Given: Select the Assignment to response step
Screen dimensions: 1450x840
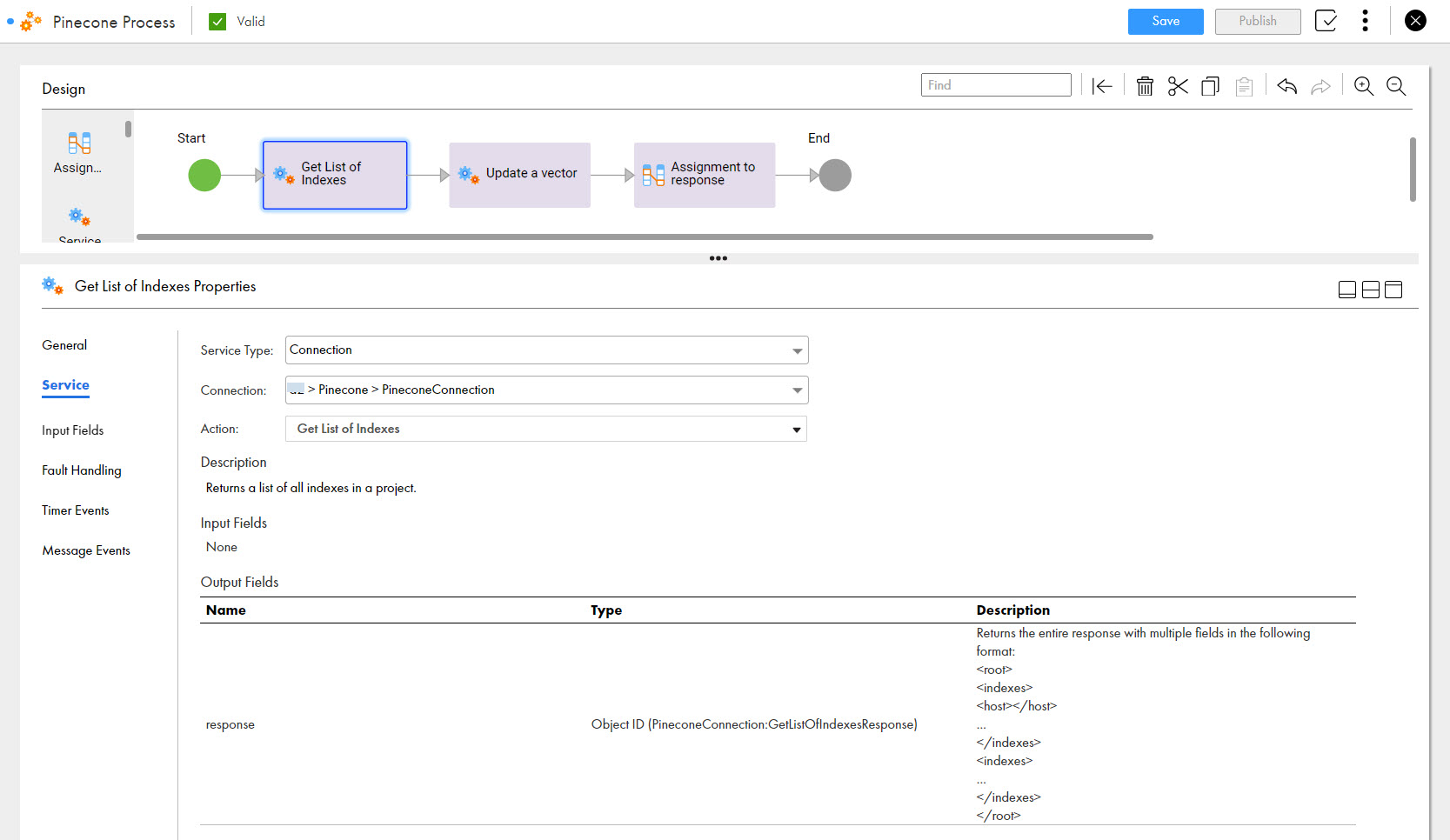Looking at the screenshot, I should (705, 175).
